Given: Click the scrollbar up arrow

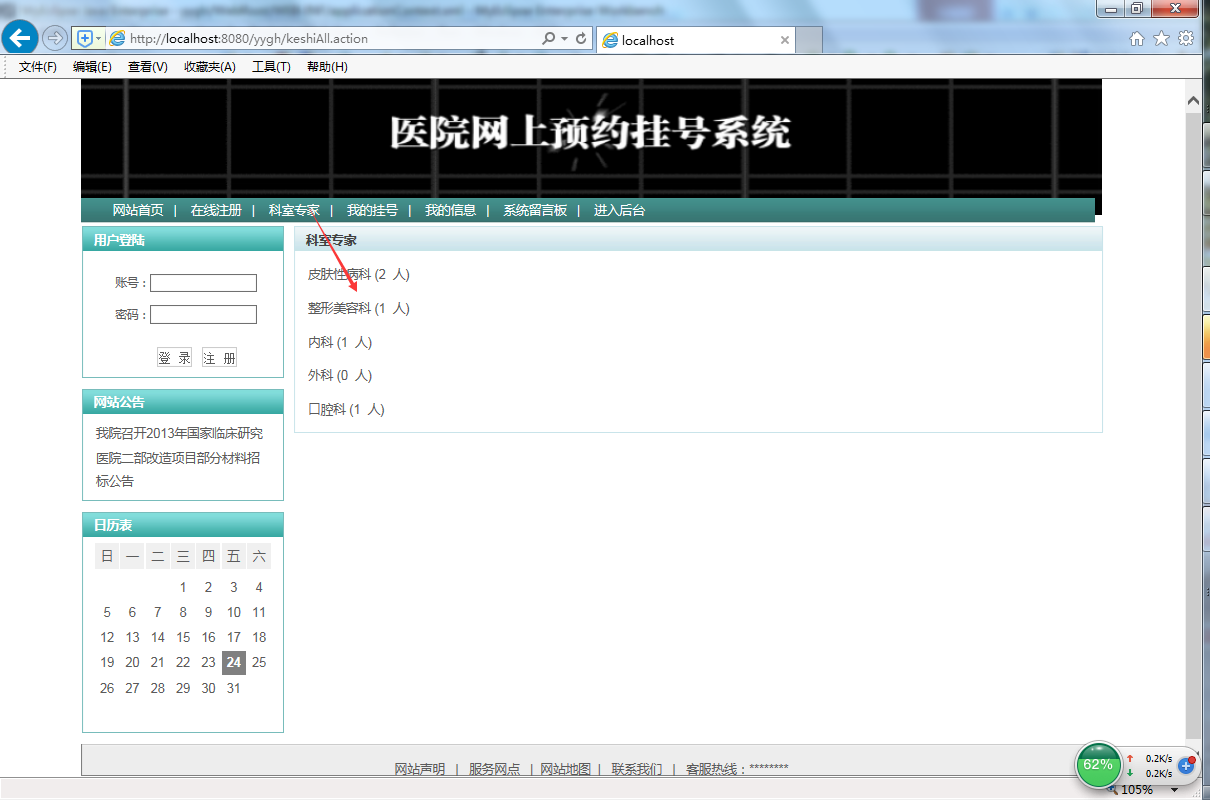Looking at the screenshot, I should (1192, 101).
